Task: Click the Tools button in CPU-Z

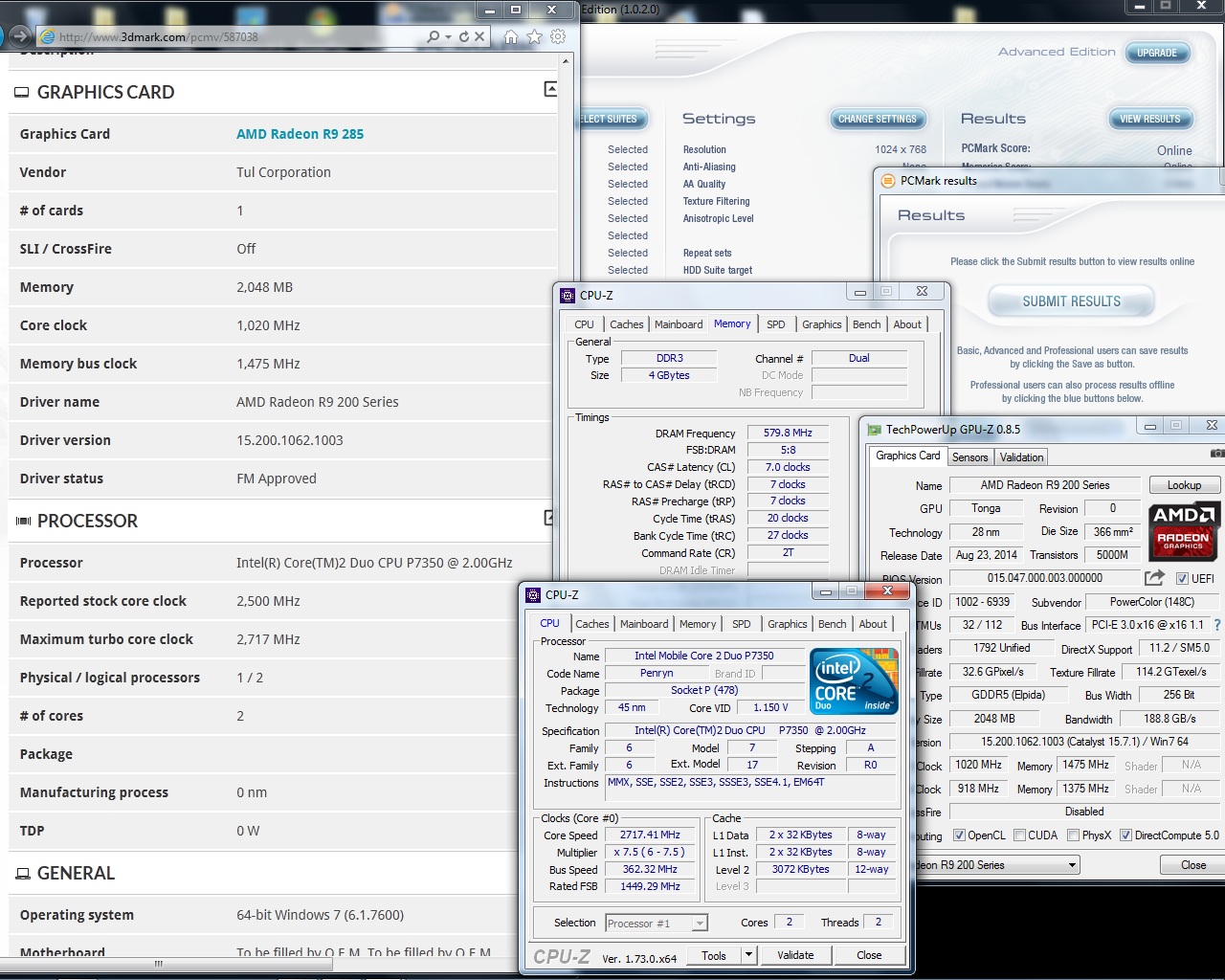Action: [x=714, y=955]
